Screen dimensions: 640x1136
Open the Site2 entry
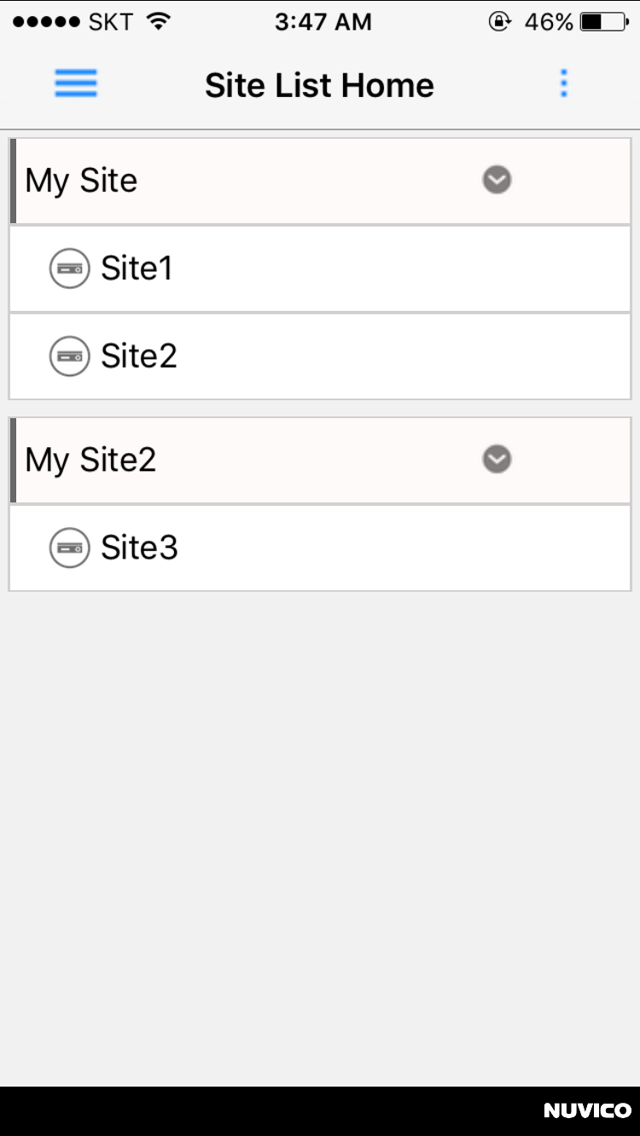139,356
